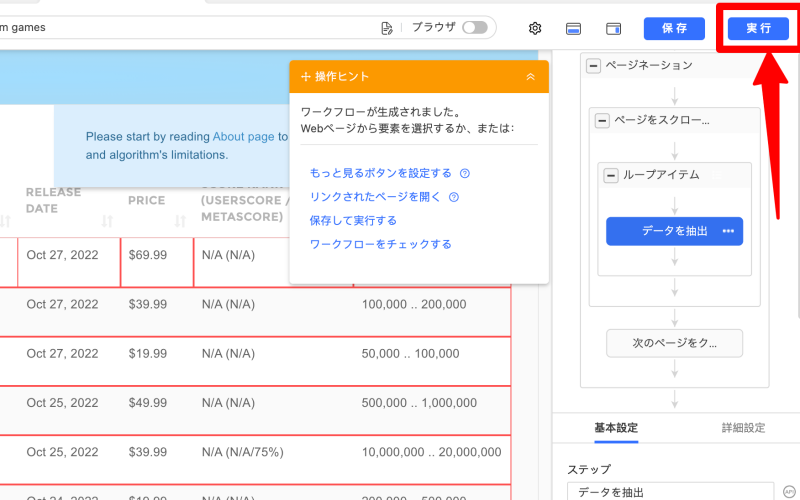Image resolution: width=800 pixels, height=500 pixels.
Task: Sort by the RELEASE DATE column arrows
Action: [108, 221]
